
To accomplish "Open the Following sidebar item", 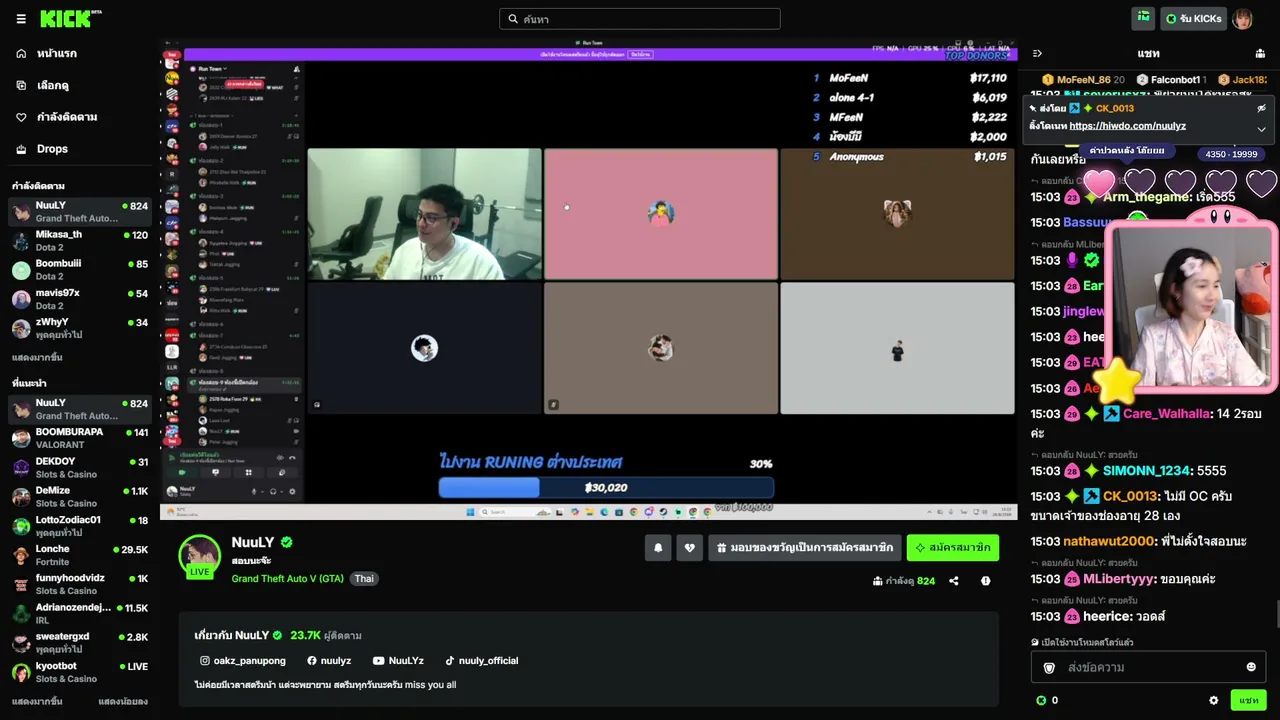I will (x=80, y=117).
